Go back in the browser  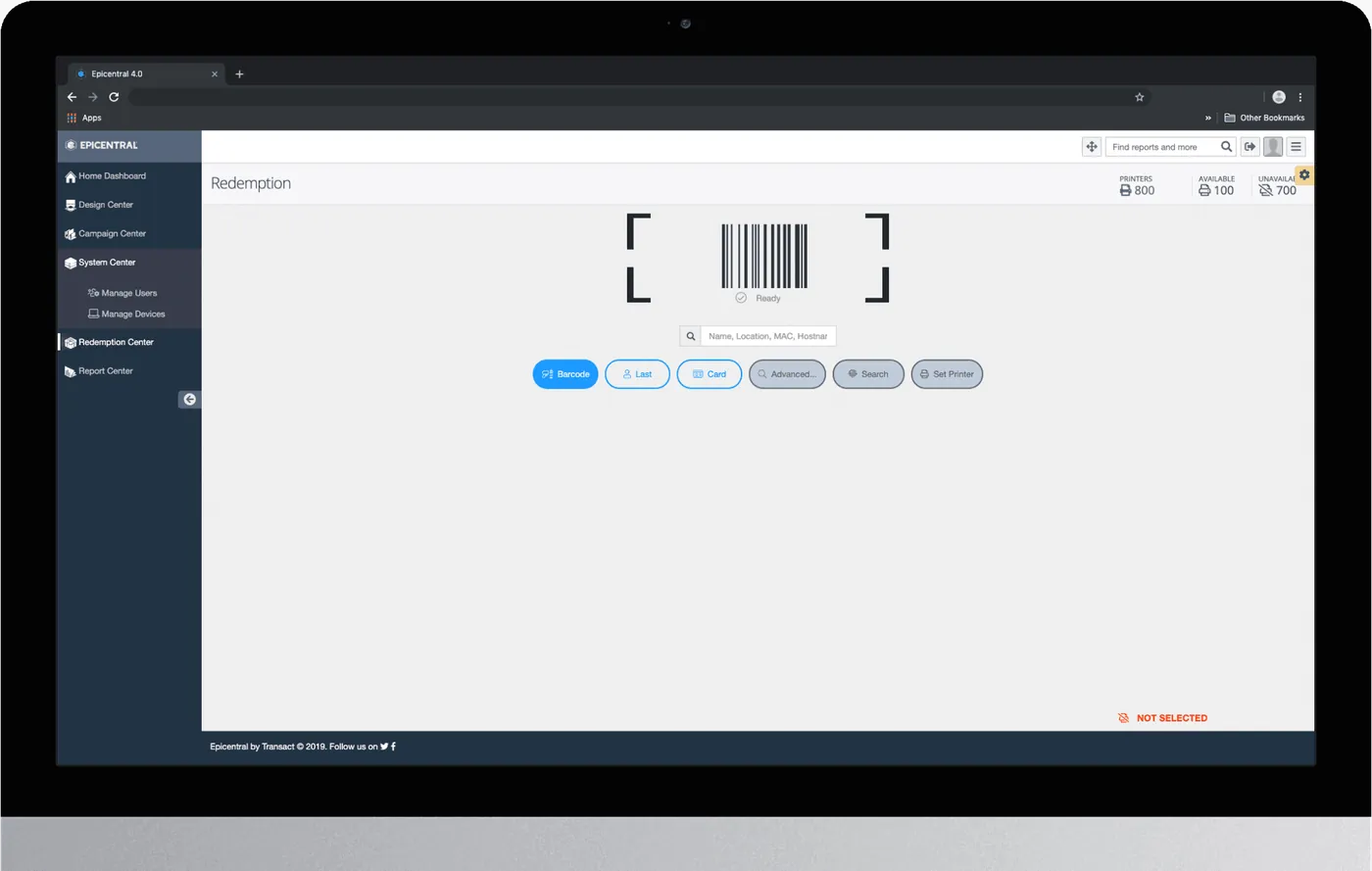tap(72, 97)
